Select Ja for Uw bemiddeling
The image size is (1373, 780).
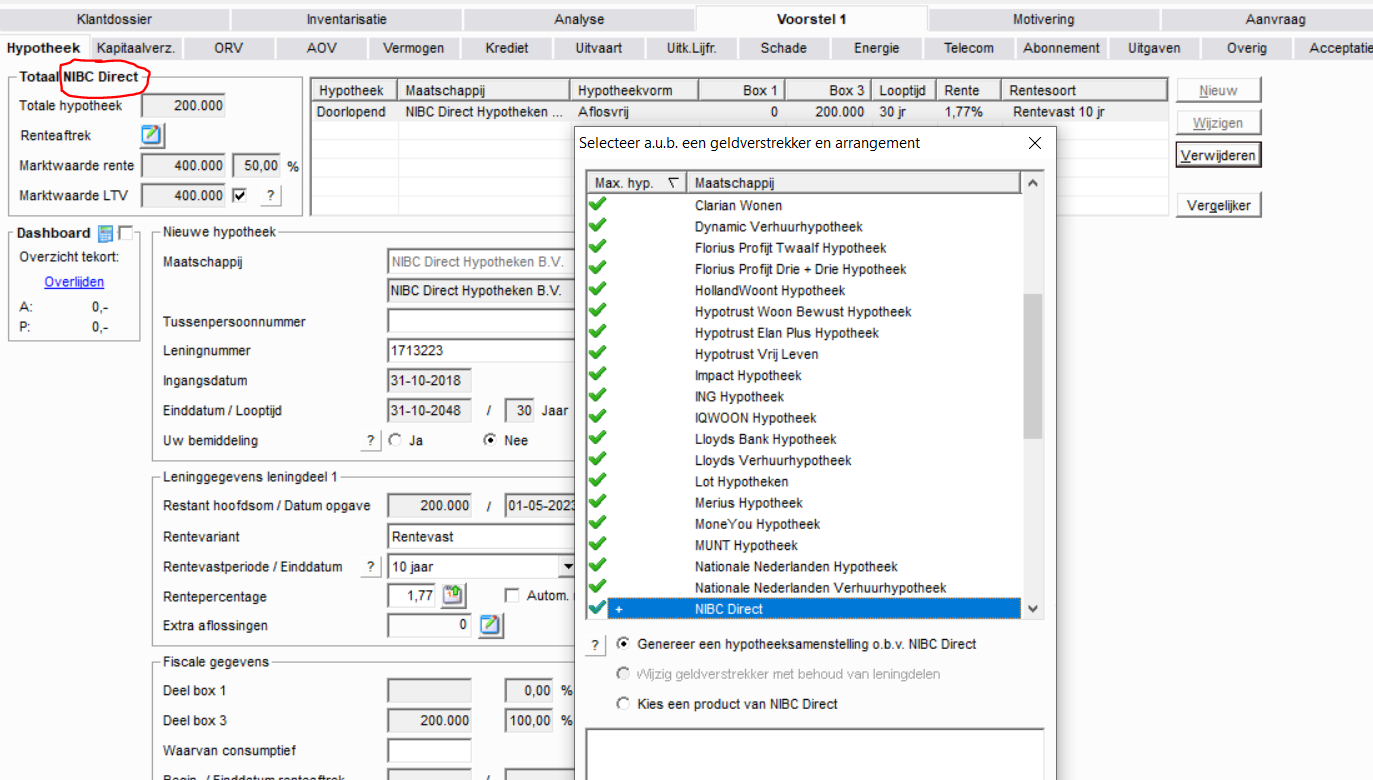click(395, 440)
